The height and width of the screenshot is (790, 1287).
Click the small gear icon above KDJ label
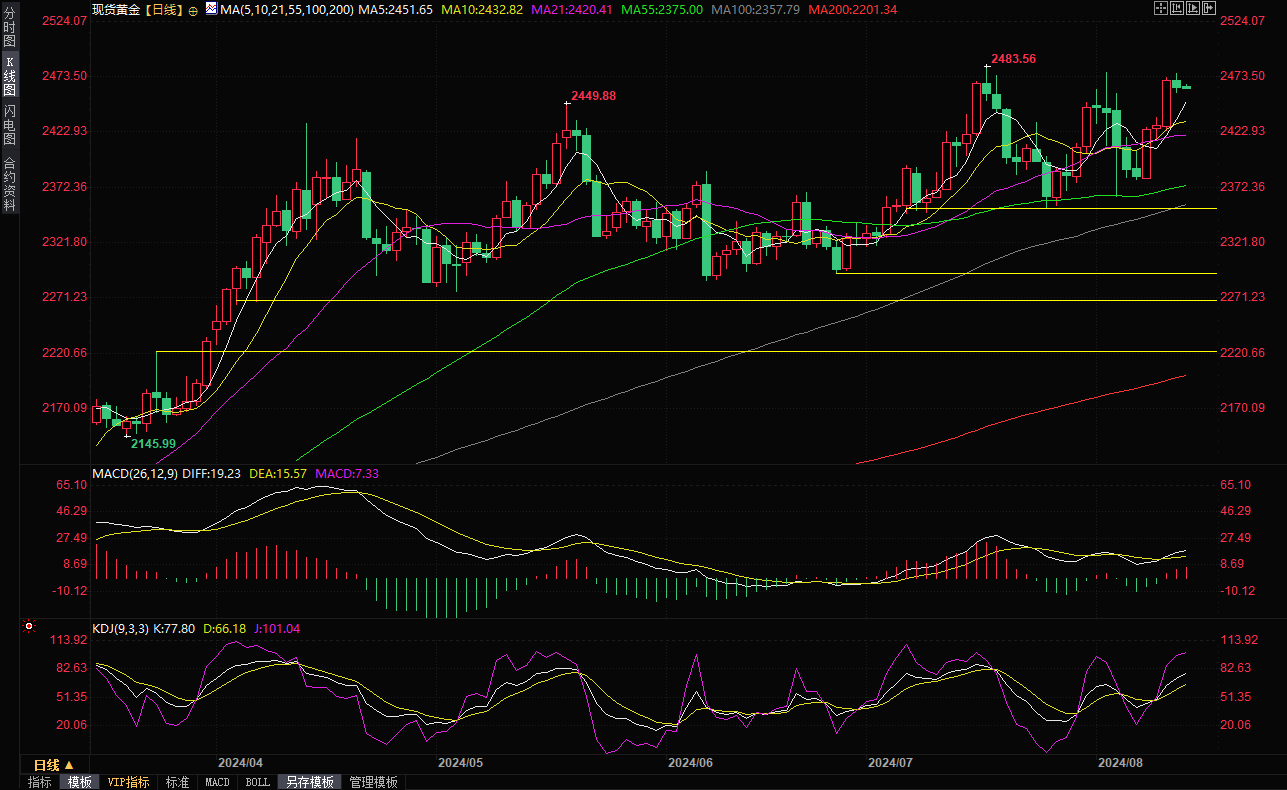(x=28, y=627)
